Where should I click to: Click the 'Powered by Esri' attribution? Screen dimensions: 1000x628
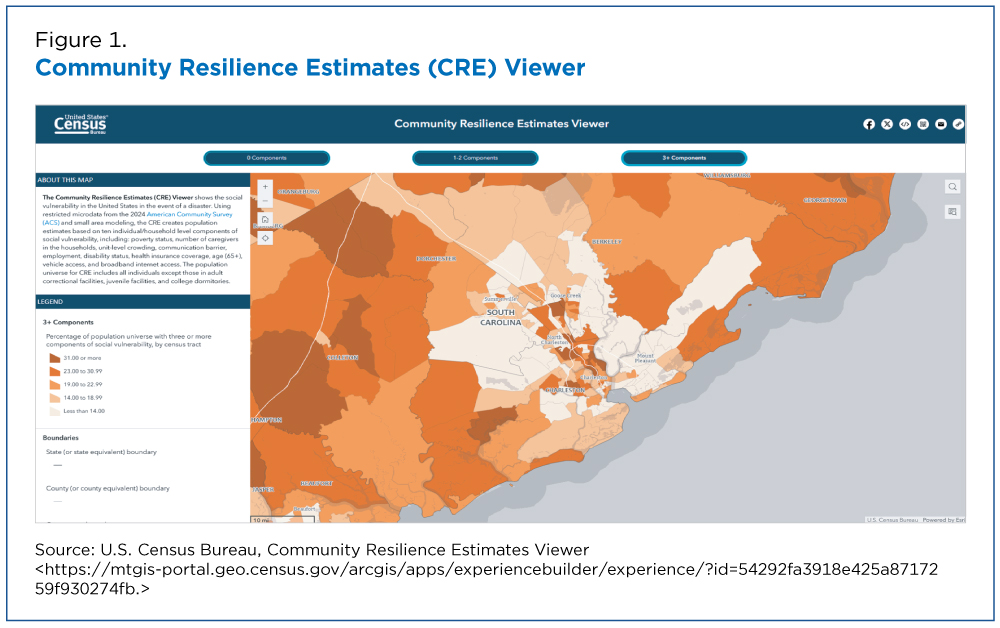tap(943, 520)
